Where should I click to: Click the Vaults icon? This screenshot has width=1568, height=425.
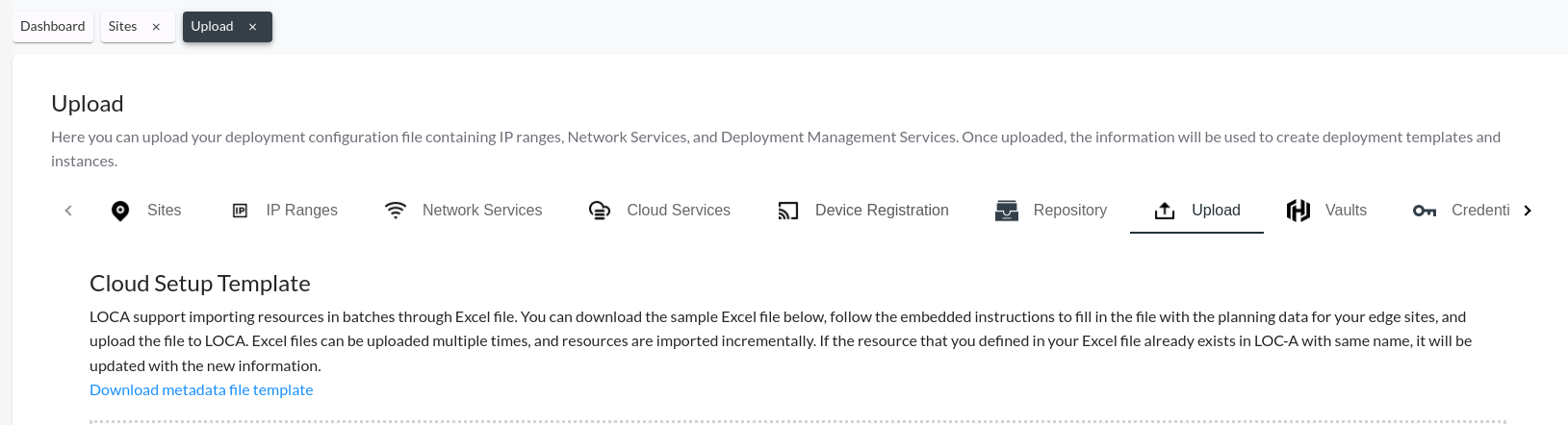tap(1298, 211)
